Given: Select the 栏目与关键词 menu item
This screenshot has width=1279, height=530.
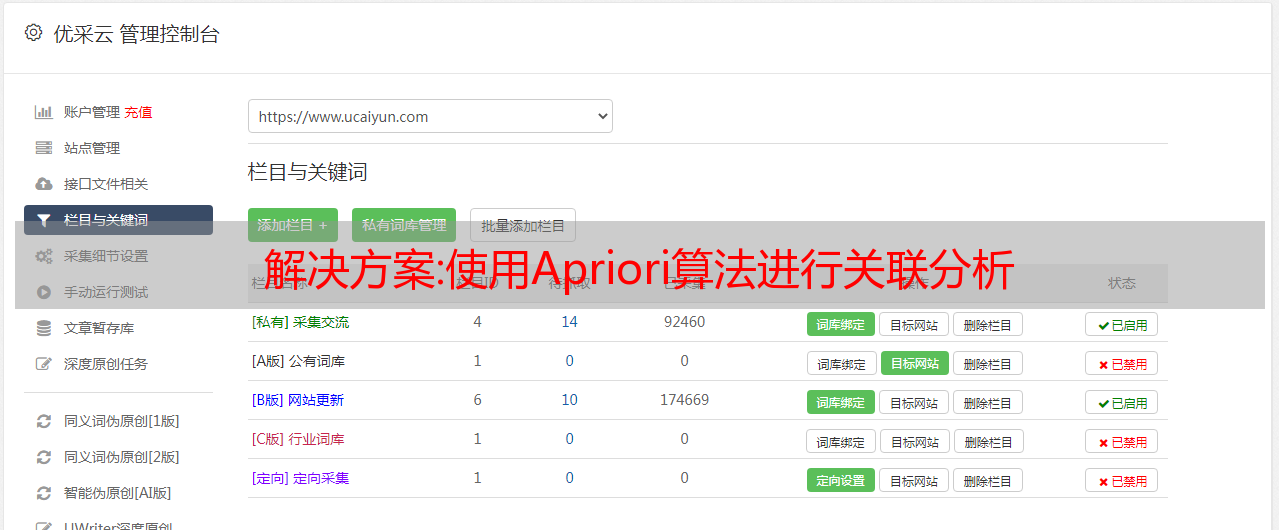Looking at the screenshot, I should (118, 220).
